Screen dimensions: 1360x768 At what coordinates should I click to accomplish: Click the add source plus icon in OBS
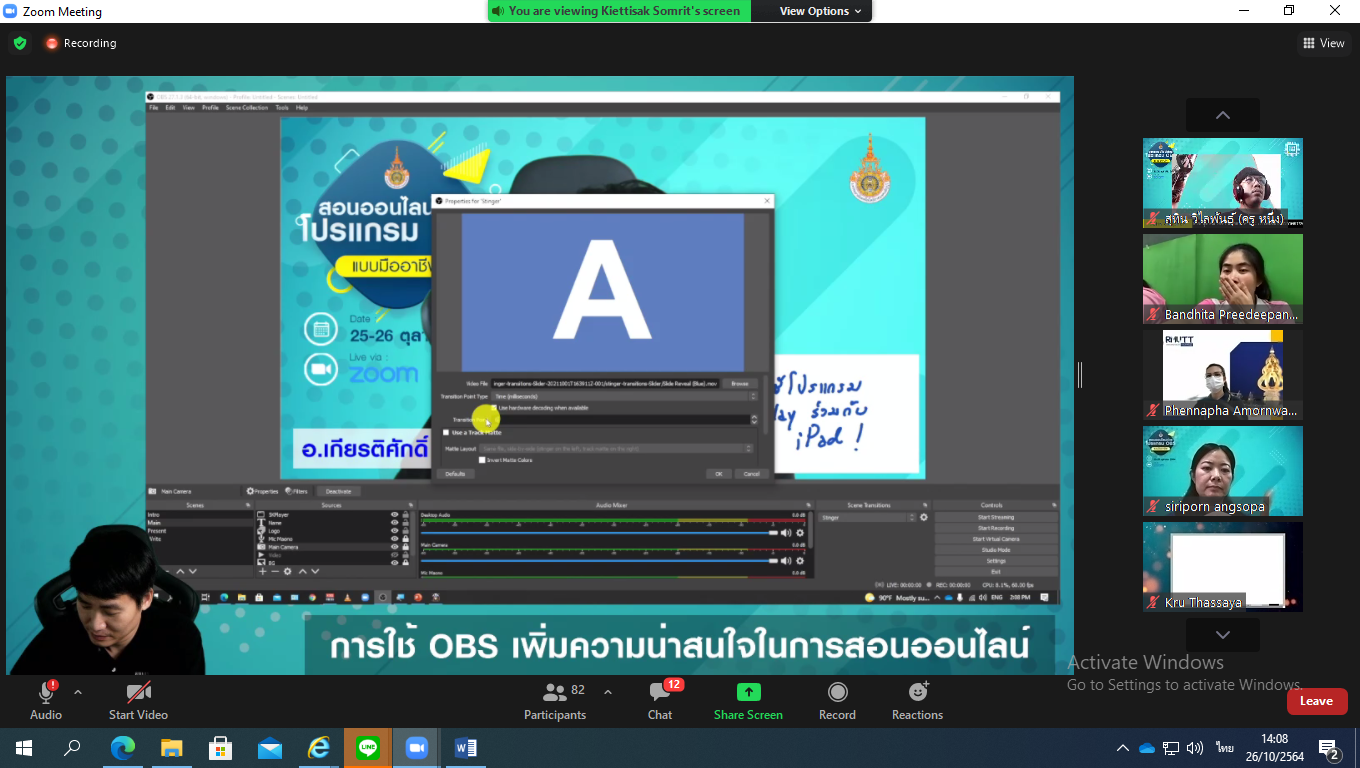click(x=263, y=571)
